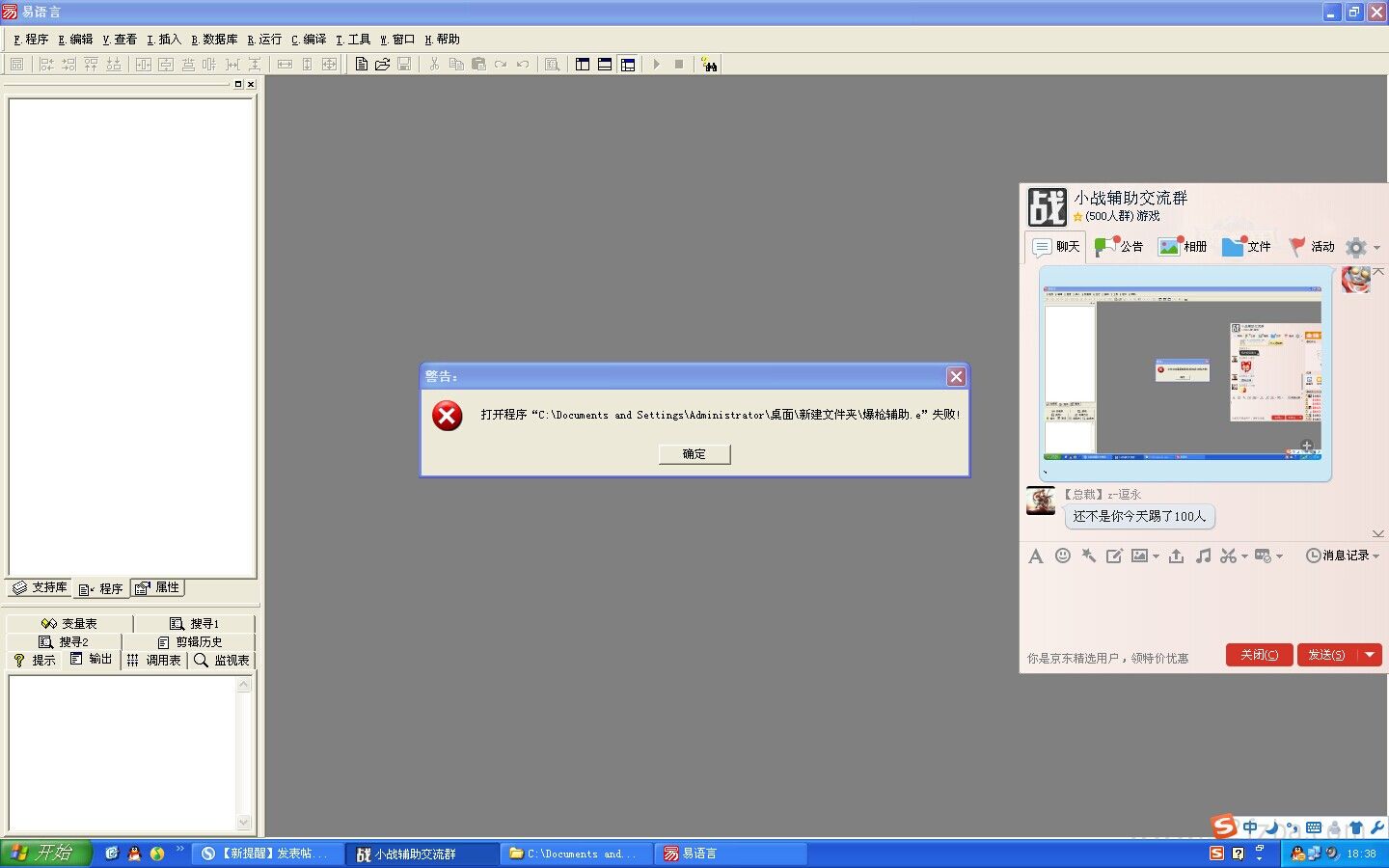Click the music note icon in chat toolbar
The width and height of the screenshot is (1389, 868).
[1203, 556]
